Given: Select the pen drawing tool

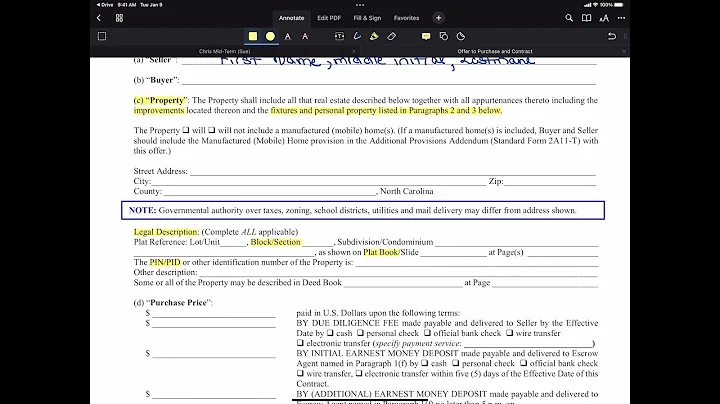Looking at the screenshot, I should (357, 36).
